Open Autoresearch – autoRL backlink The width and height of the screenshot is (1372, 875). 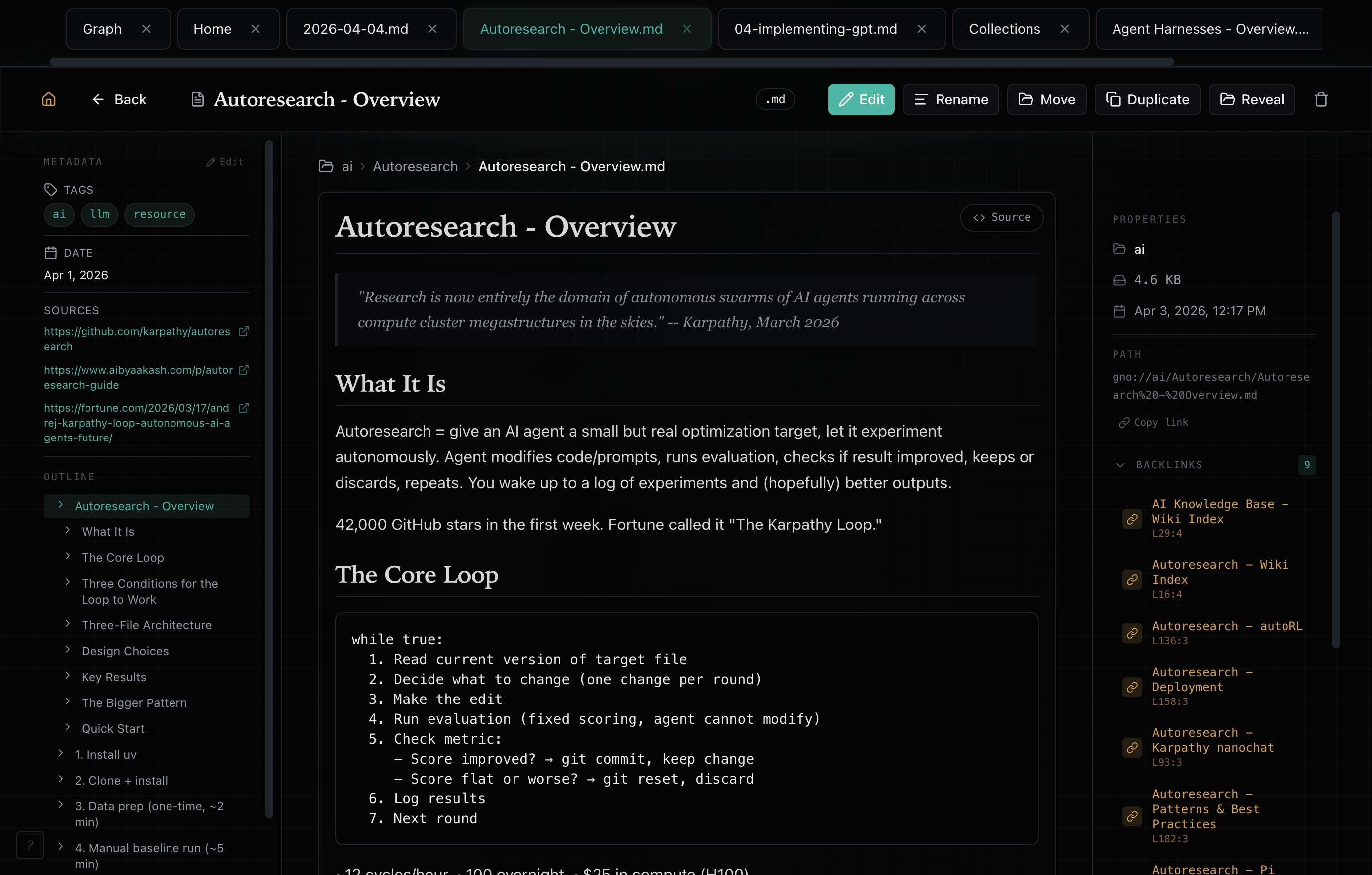[1227, 626]
